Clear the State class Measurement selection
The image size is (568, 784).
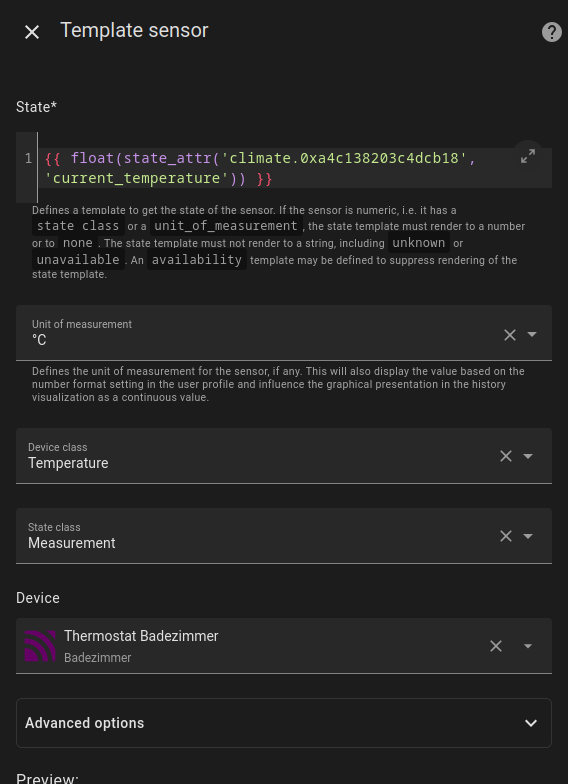506,536
